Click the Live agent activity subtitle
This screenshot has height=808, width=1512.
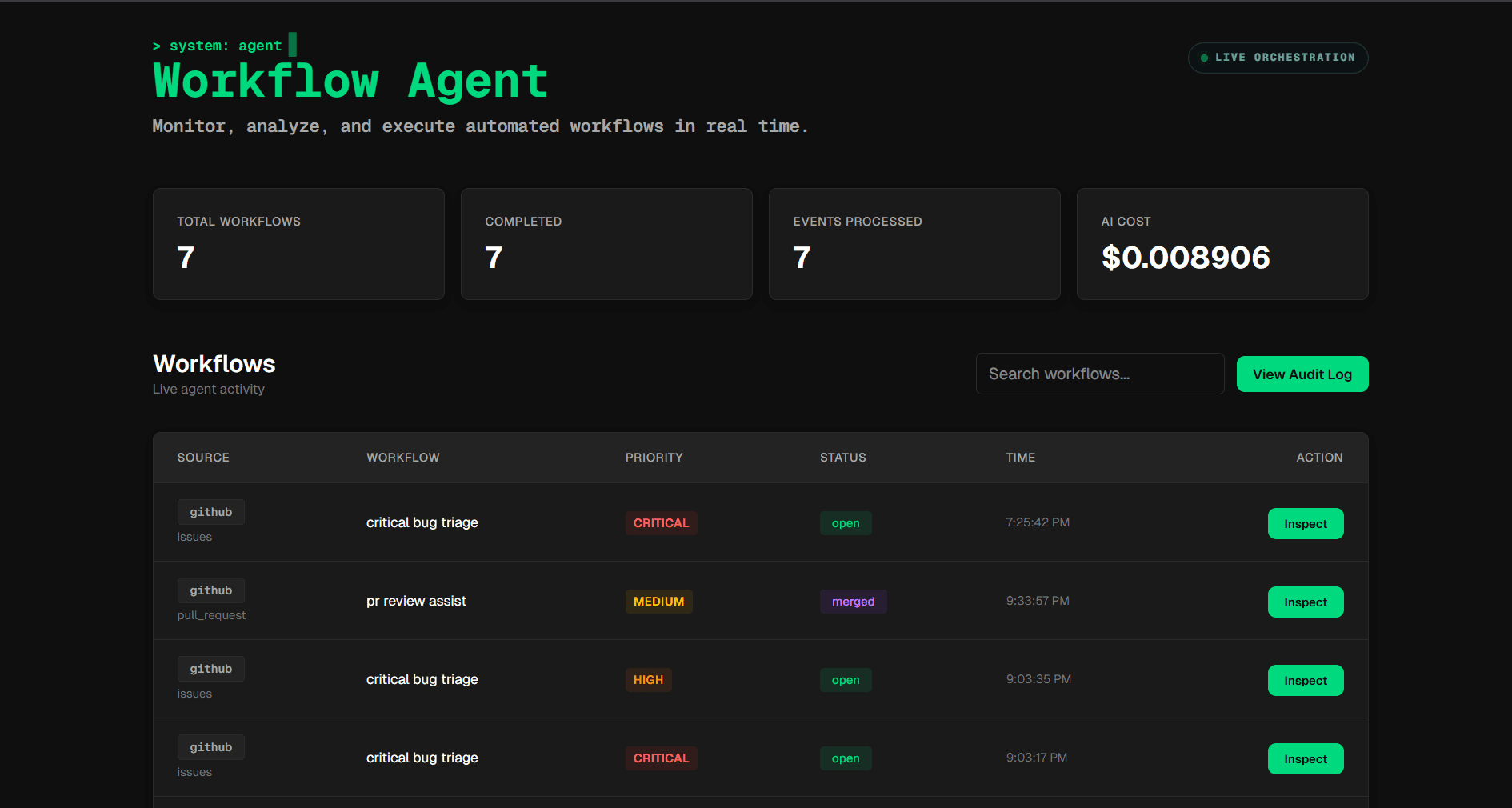coord(209,389)
